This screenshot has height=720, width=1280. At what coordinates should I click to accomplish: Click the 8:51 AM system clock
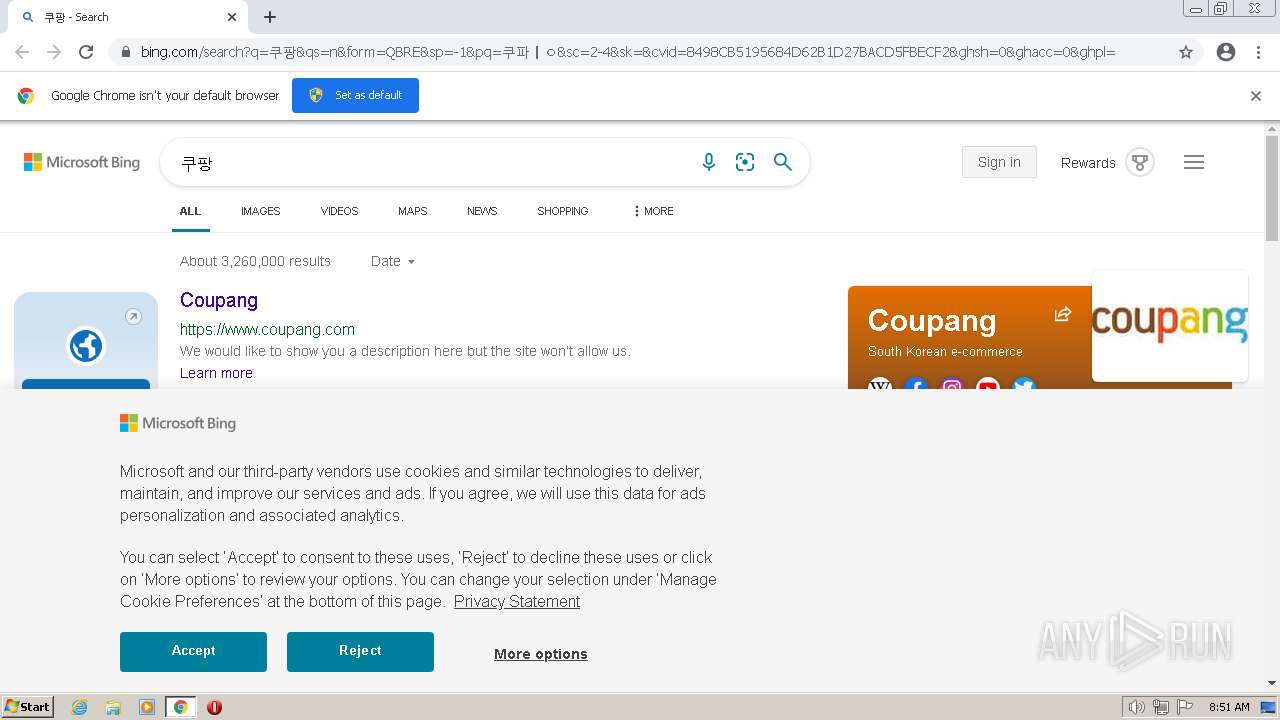pos(1229,707)
